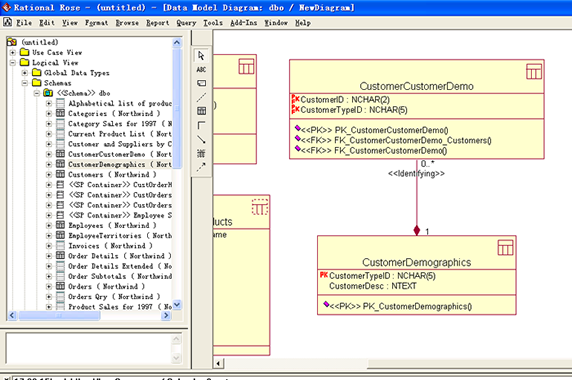The image size is (572, 380).
Task: Select the anchor note line tool
Action: (x=201, y=97)
